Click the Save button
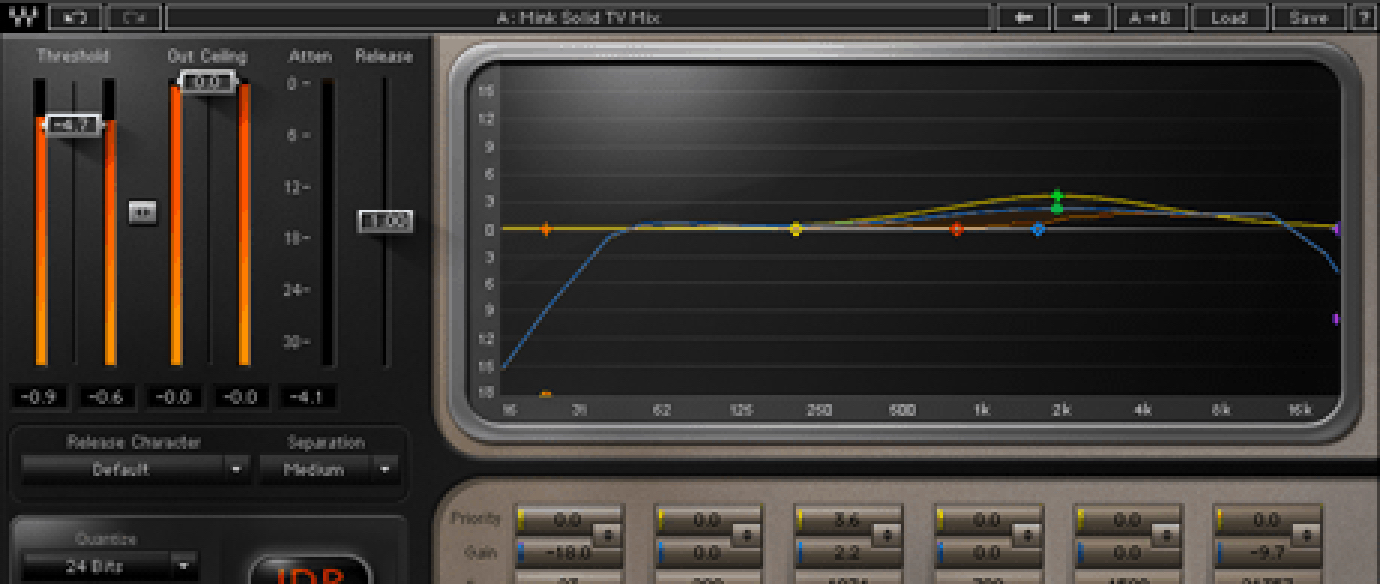Image resolution: width=1380 pixels, height=584 pixels. (1308, 17)
